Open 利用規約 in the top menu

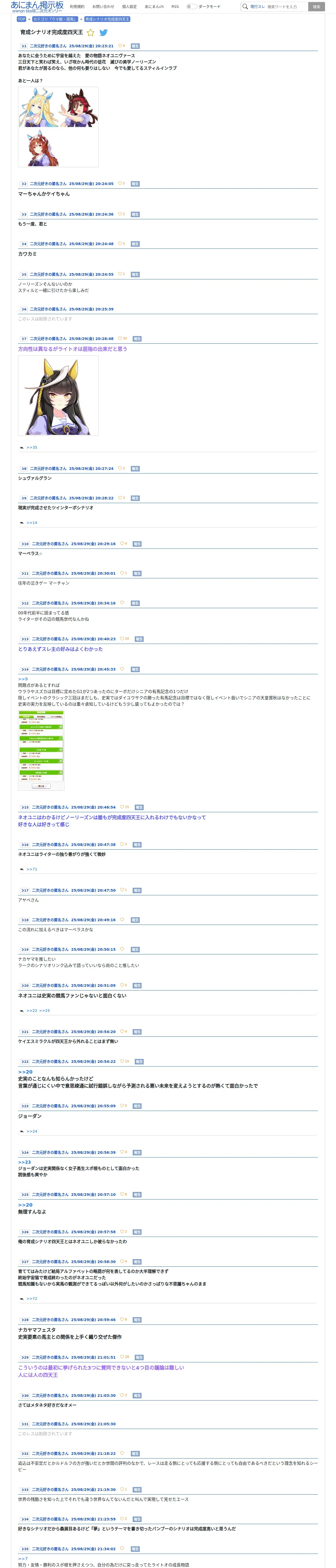tap(77, 7)
